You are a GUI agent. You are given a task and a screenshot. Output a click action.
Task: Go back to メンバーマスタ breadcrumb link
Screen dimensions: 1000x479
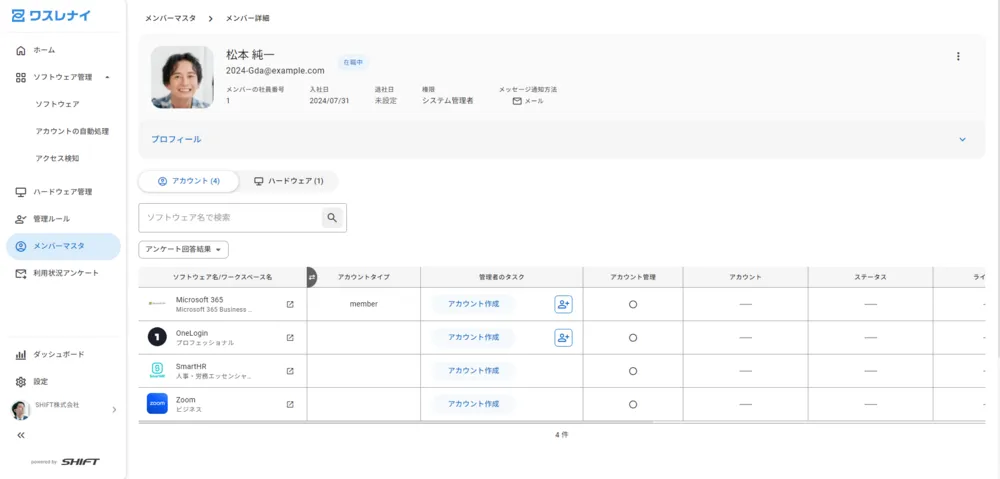170,18
